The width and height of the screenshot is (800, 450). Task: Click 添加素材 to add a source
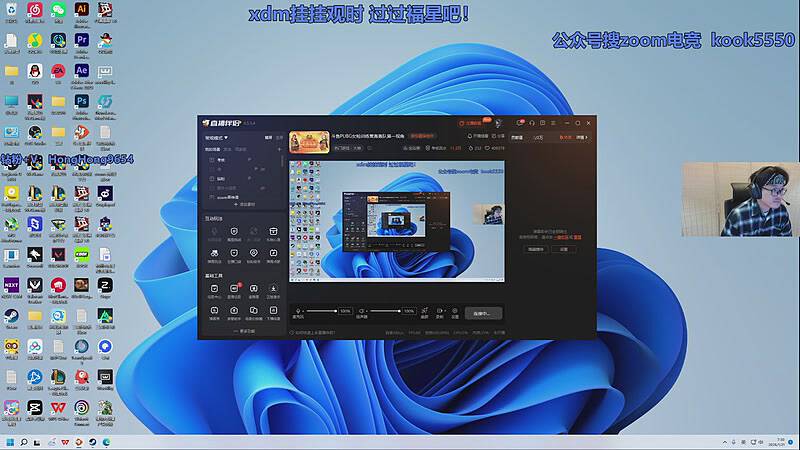[243, 204]
